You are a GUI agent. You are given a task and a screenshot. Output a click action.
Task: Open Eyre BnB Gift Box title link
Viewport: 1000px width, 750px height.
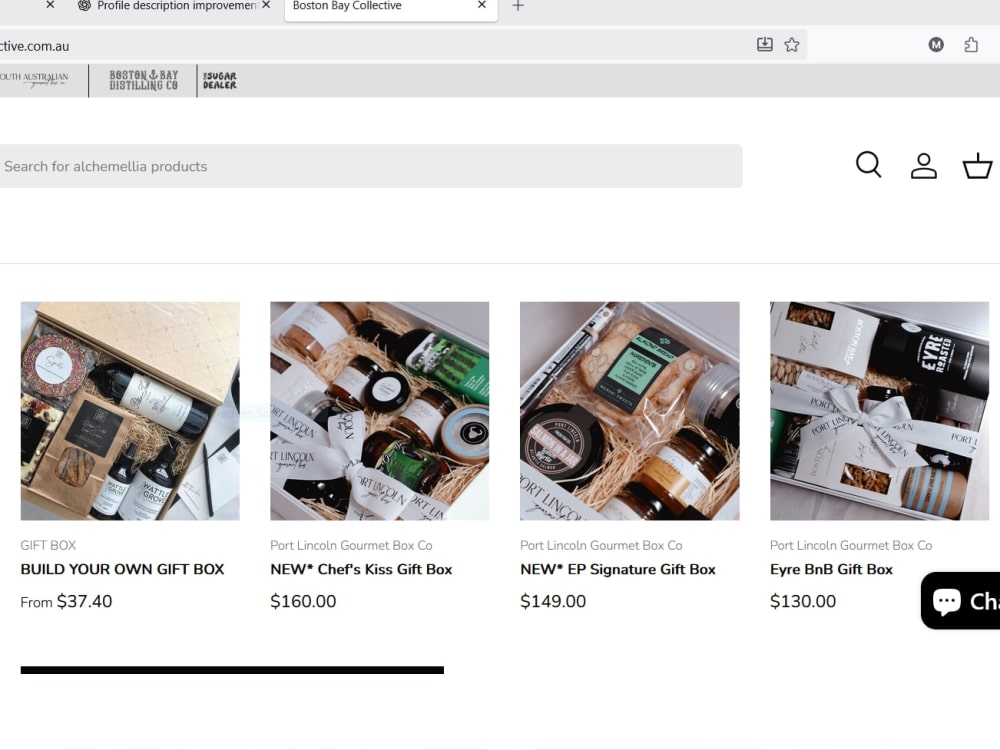831,570
